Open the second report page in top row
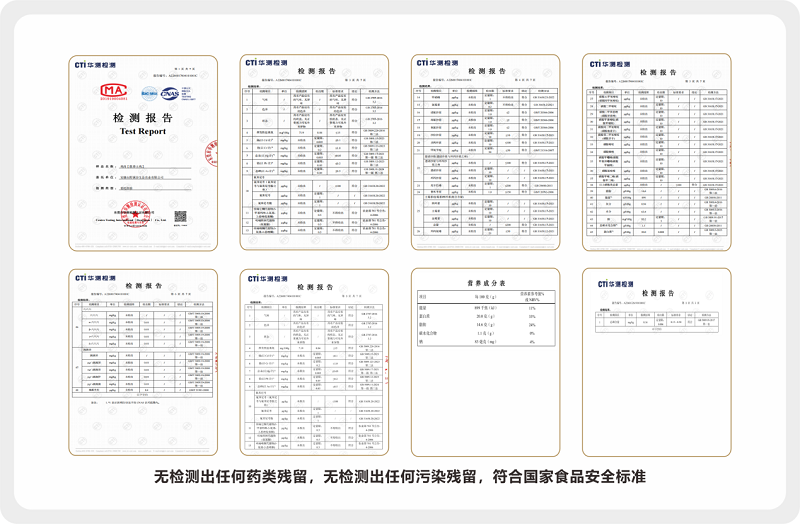Viewport: 800px width, 524px height. coord(314,153)
